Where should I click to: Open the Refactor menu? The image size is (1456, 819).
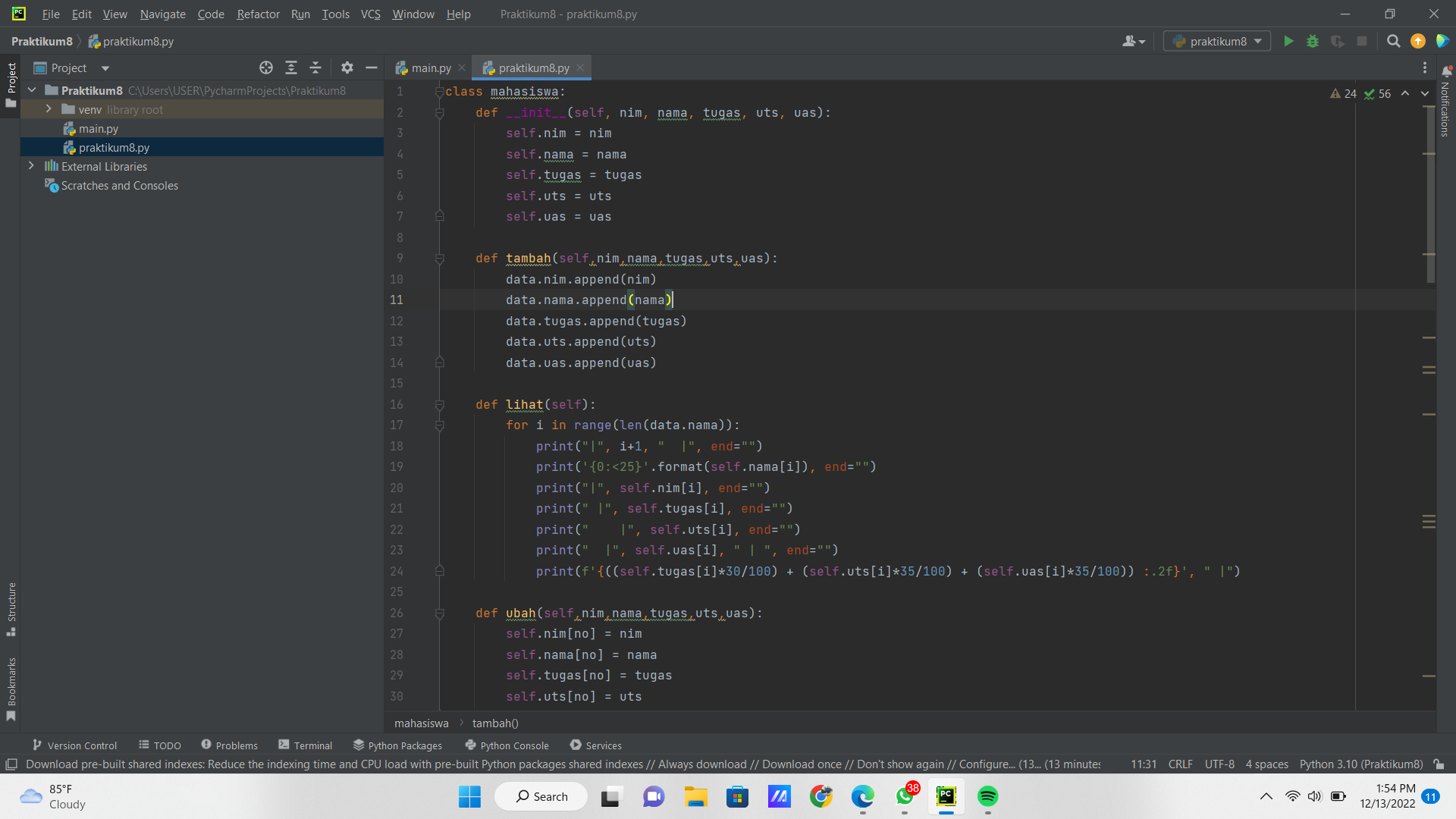click(258, 14)
